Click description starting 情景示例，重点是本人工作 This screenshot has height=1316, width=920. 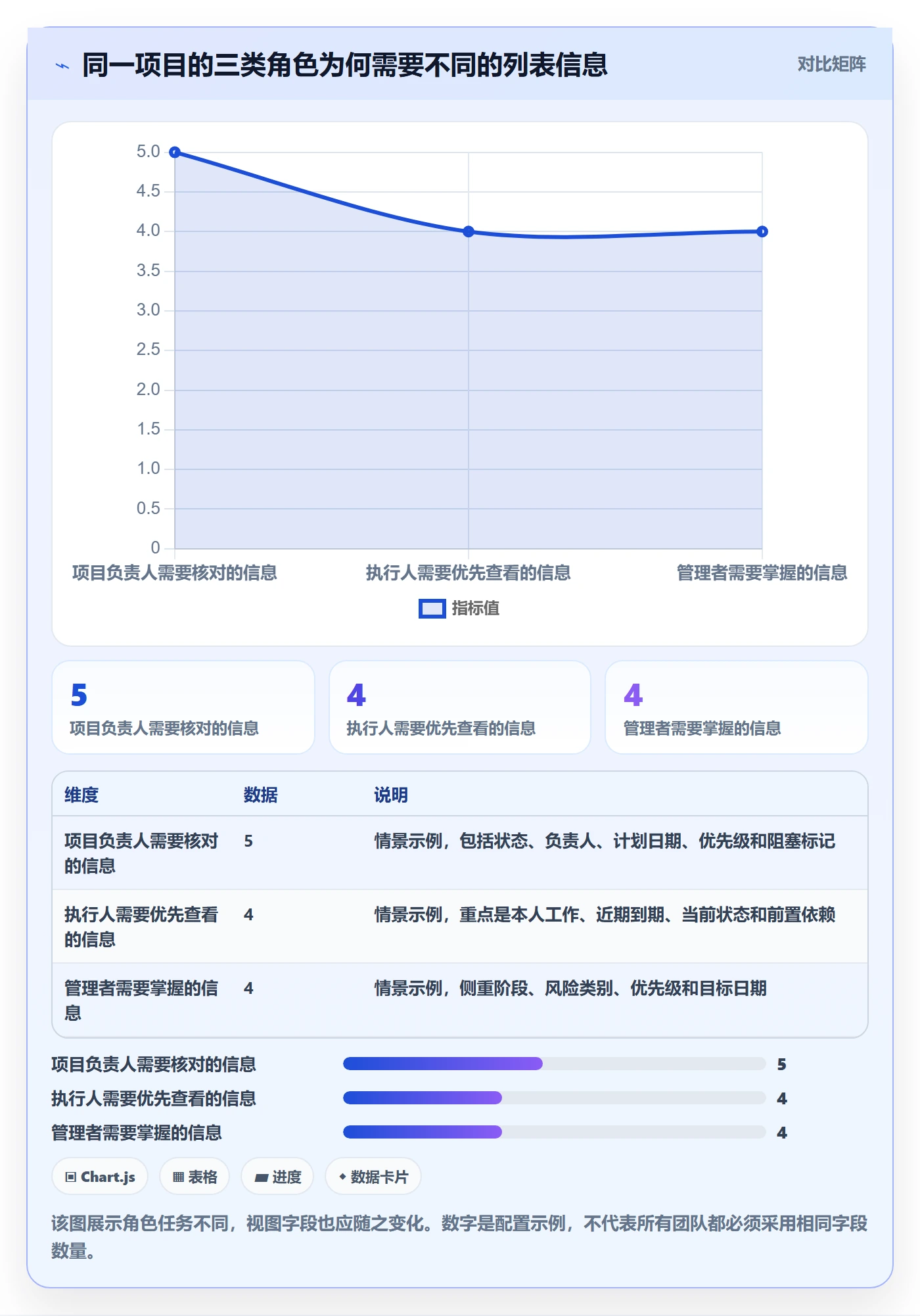[605, 915]
